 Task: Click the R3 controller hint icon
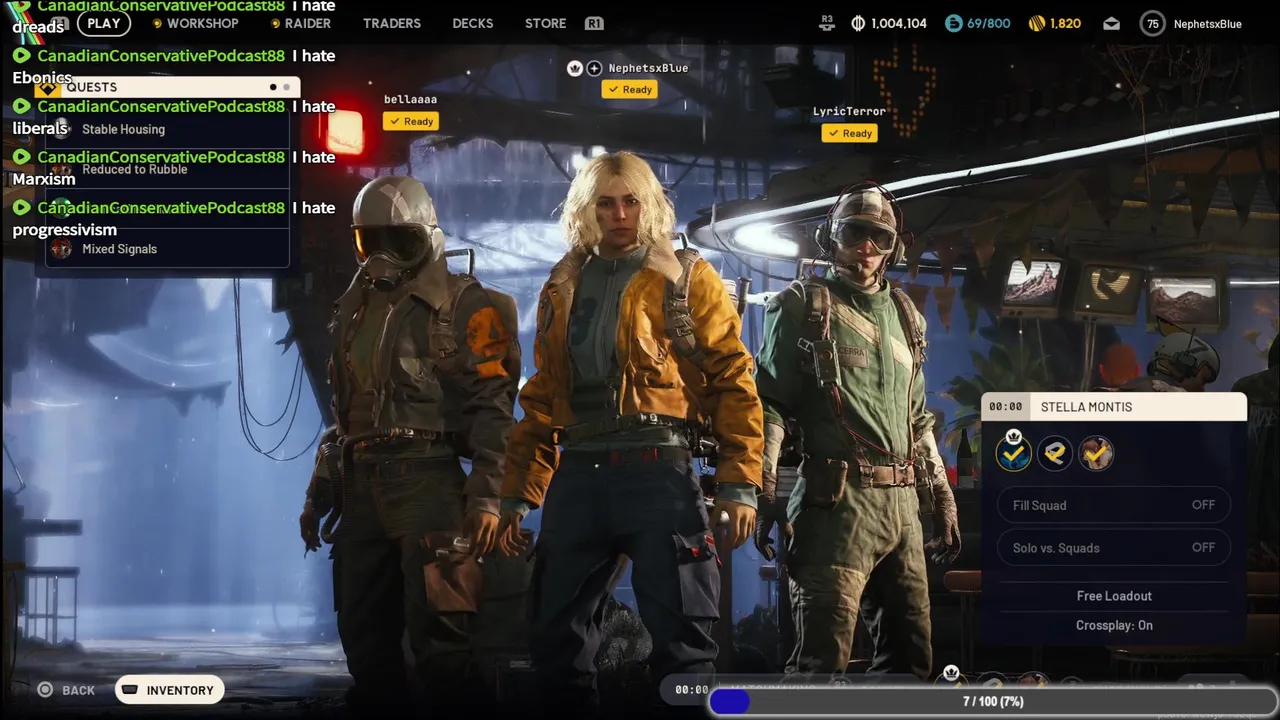click(827, 22)
